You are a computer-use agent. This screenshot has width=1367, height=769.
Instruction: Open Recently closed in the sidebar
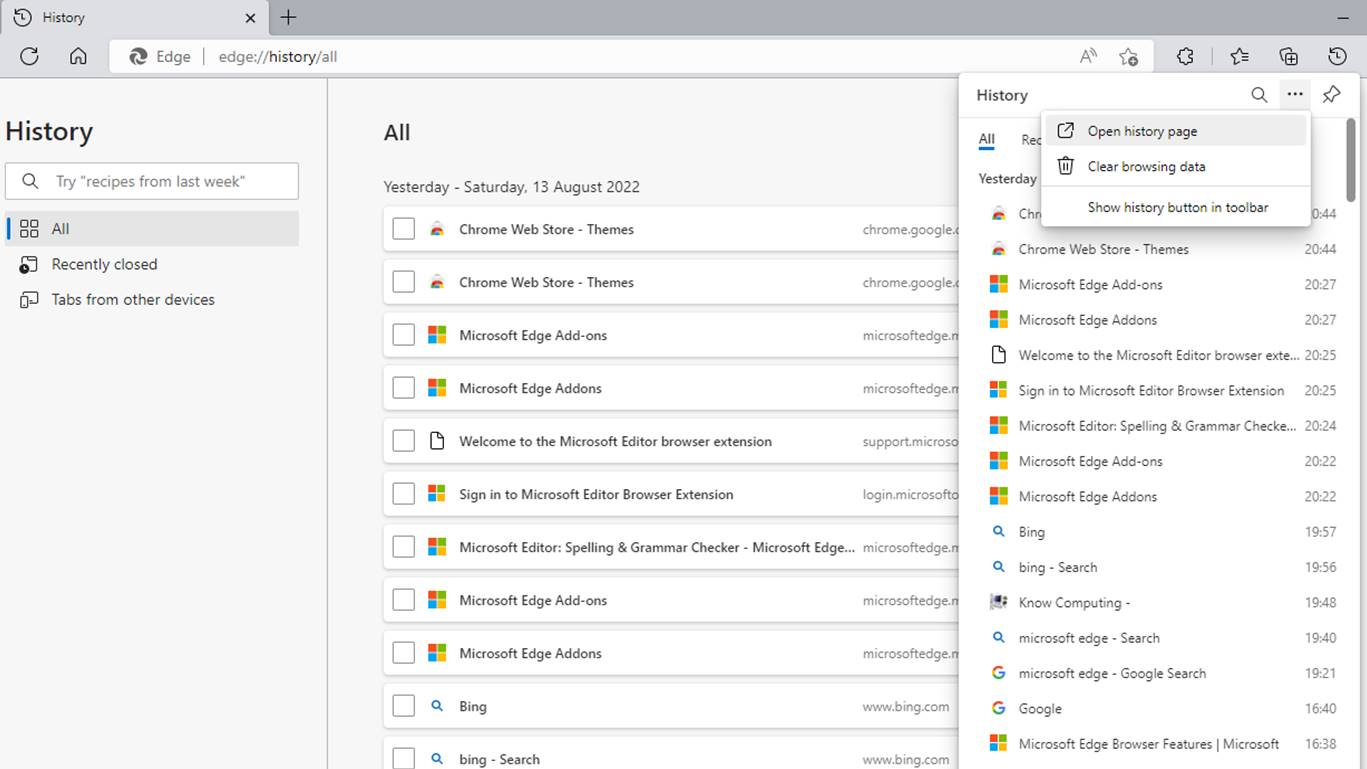(104, 264)
